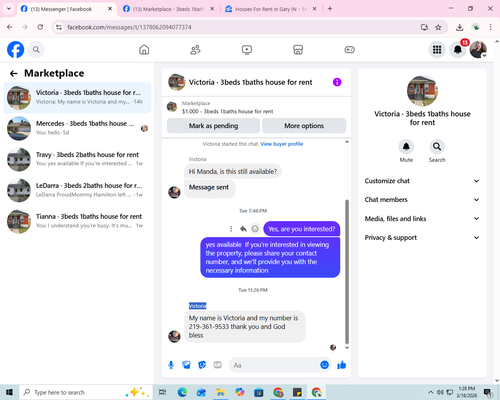Click the Windows Start button
The width and height of the screenshot is (500, 400).
[9, 392]
